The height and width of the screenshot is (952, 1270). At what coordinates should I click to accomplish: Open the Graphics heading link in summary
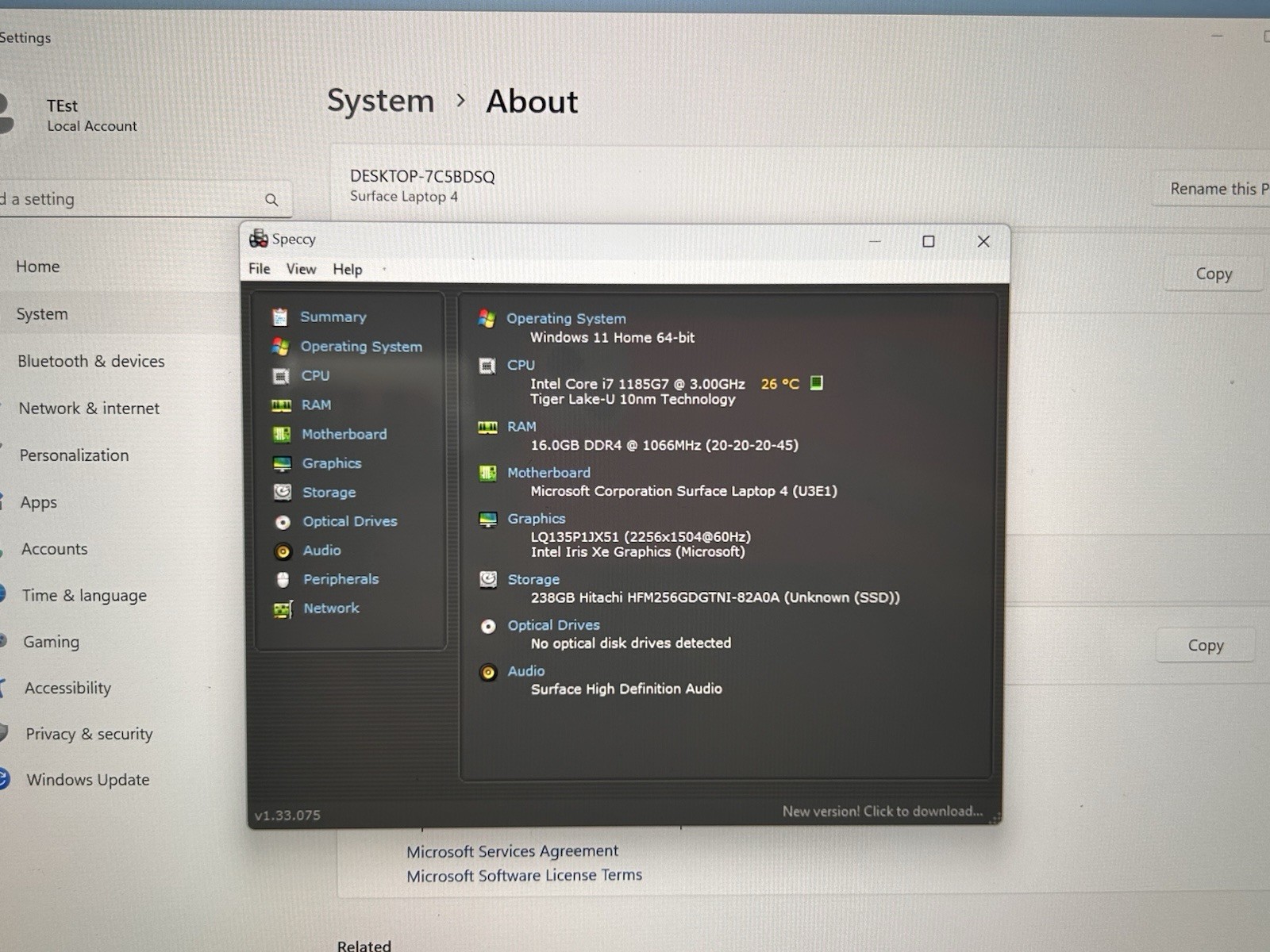(x=537, y=519)
